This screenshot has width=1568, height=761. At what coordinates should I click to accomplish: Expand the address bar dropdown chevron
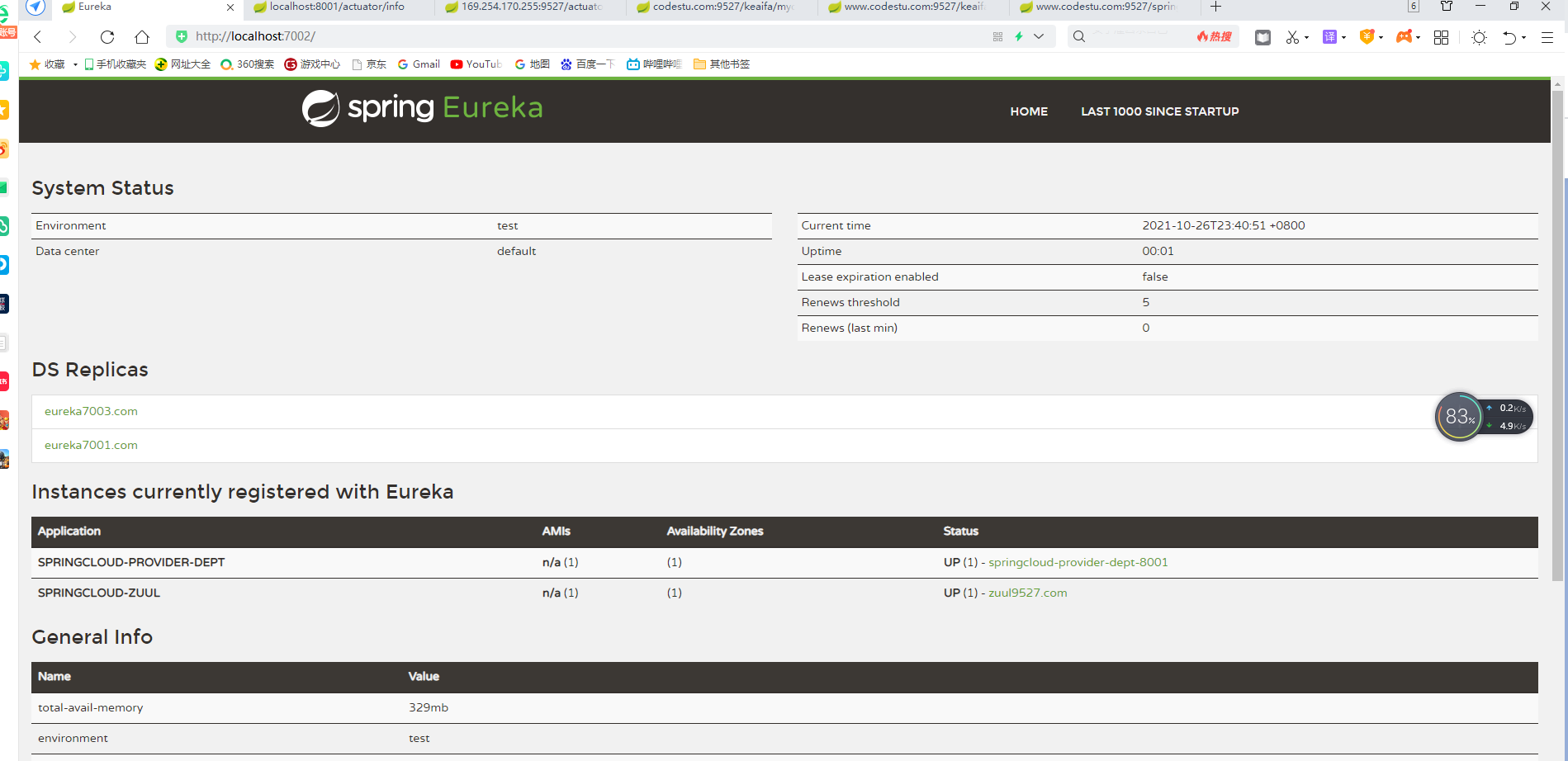[1039, 36]
